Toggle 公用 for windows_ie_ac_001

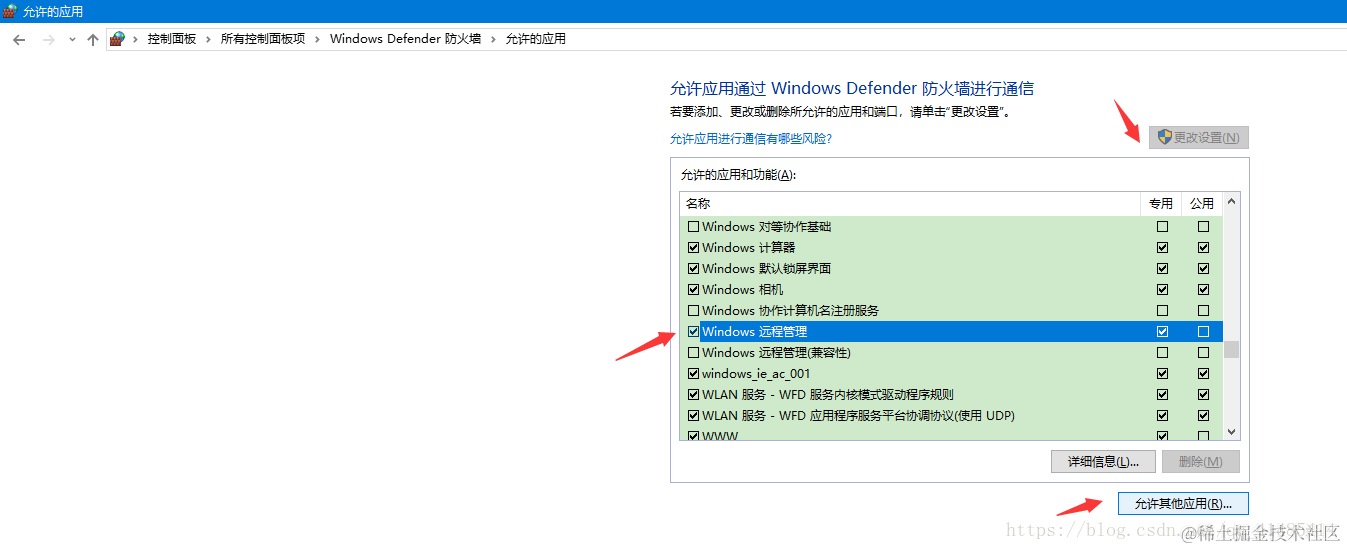click(1203, 374)
